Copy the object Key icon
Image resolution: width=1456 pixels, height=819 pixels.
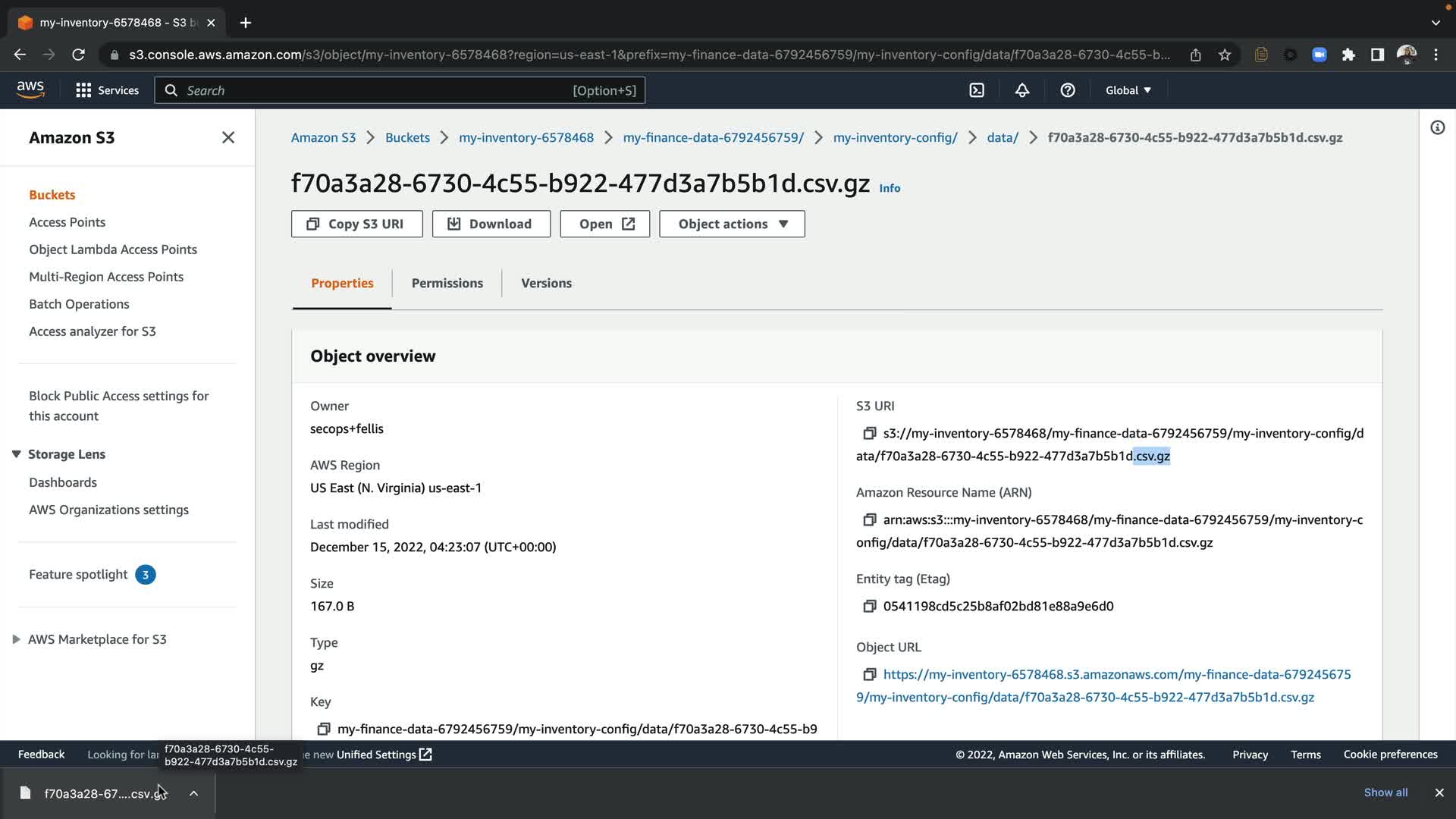323,730
